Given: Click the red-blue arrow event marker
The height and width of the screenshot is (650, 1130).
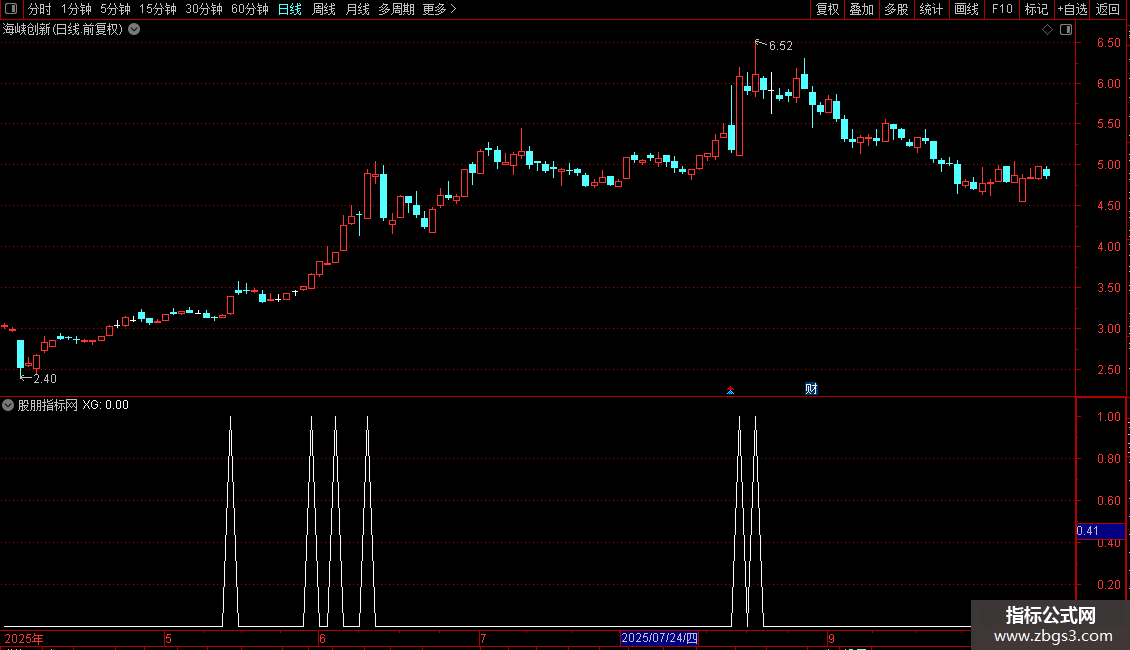Looking at the screenshot, I should 731,391.
